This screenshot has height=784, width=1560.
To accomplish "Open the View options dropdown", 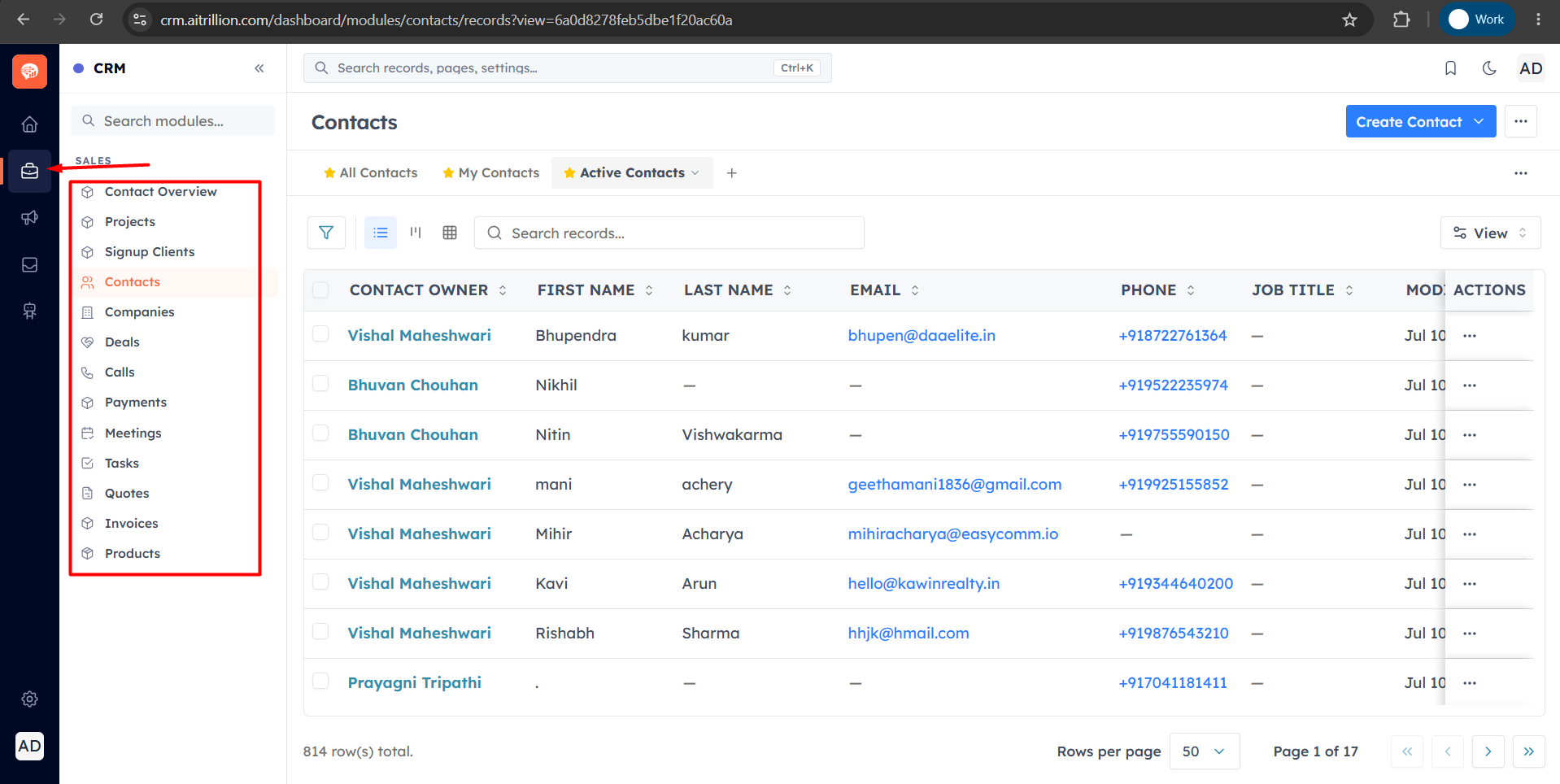I will (x=1490, y=233).
